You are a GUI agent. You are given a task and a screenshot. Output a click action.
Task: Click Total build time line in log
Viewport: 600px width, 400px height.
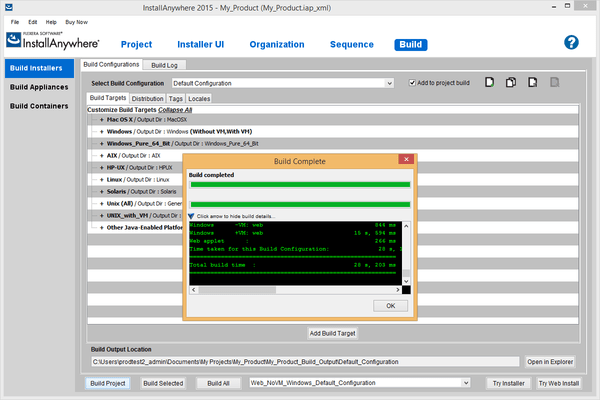(293, 265)
